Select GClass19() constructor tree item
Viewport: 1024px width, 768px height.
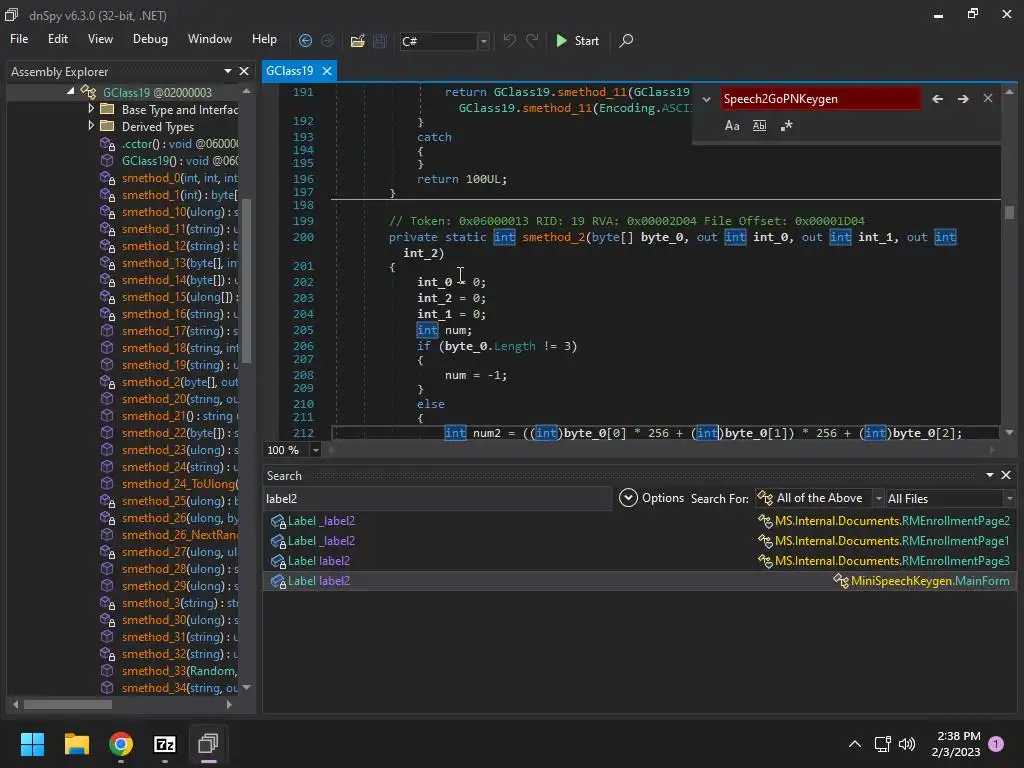[x=180, y=161]
